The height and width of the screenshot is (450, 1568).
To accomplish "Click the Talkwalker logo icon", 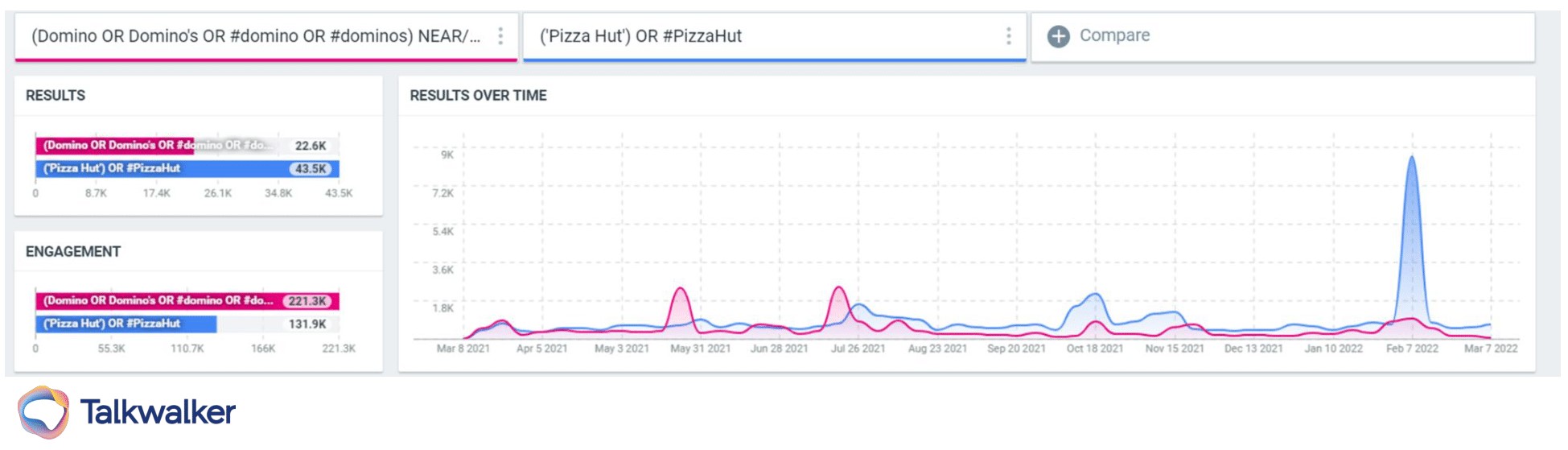I will 44,412.
